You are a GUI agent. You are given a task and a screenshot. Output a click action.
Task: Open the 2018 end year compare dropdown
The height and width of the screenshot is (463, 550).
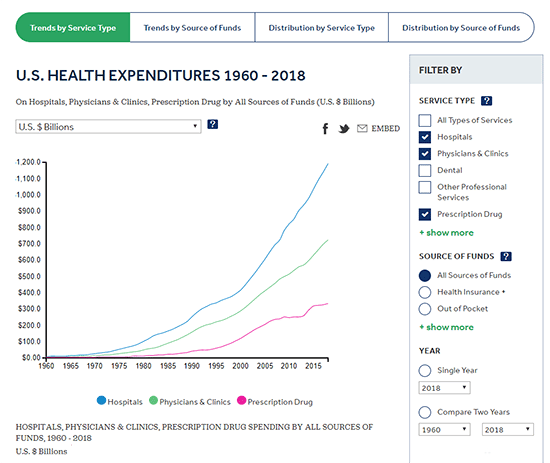[x=508, y=430]
